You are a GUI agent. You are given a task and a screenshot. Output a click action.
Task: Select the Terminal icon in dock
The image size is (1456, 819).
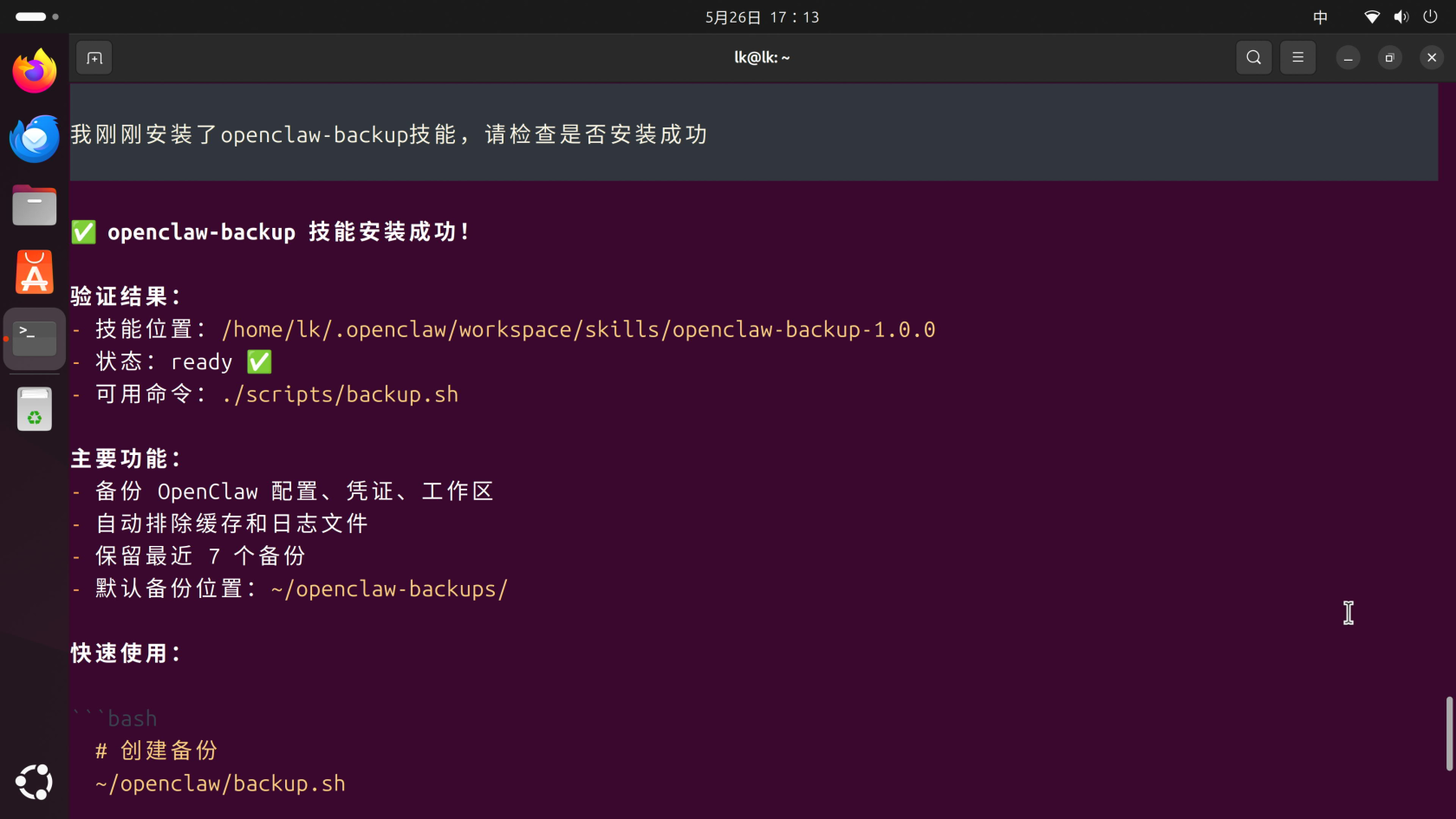coord(35,339)
